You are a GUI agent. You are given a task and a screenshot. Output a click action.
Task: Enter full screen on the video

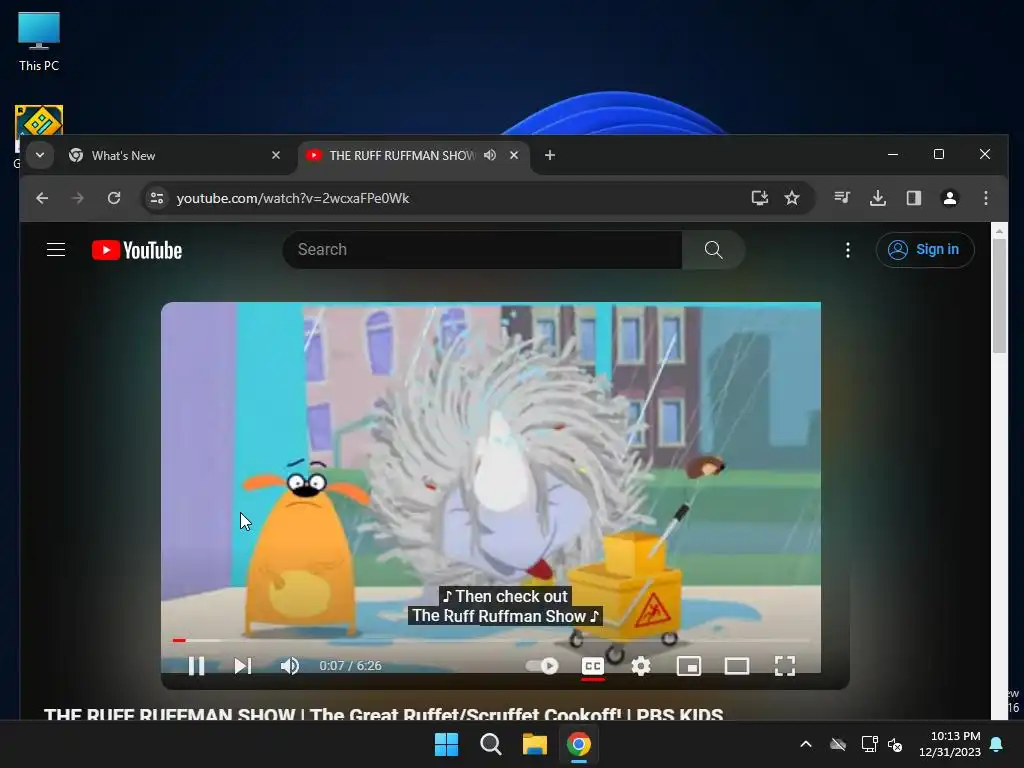(x=785, y=665)
